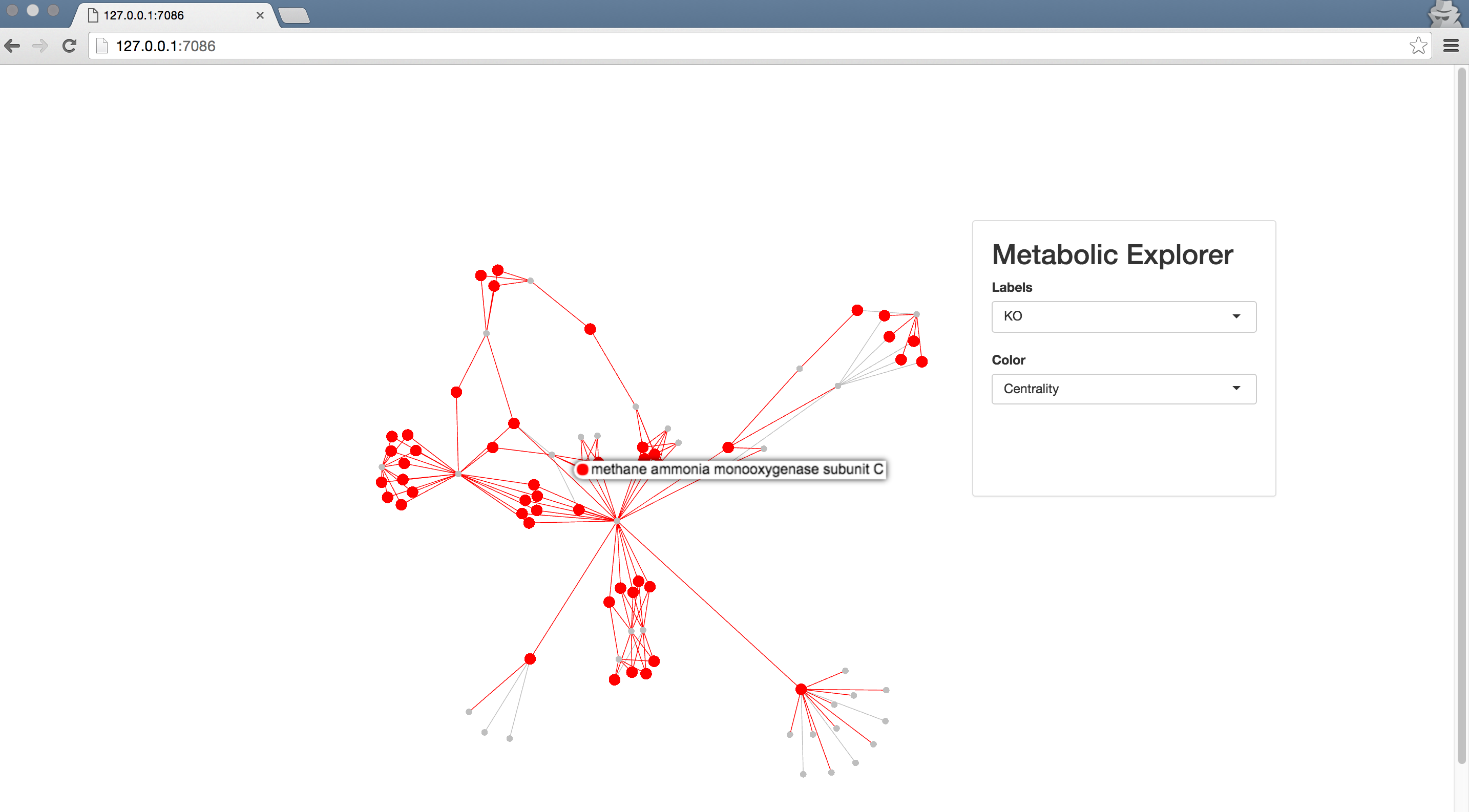Click the incognito spy icon
The width and height of the screenshot is (1469, 812).
(x=1444, y=14)
